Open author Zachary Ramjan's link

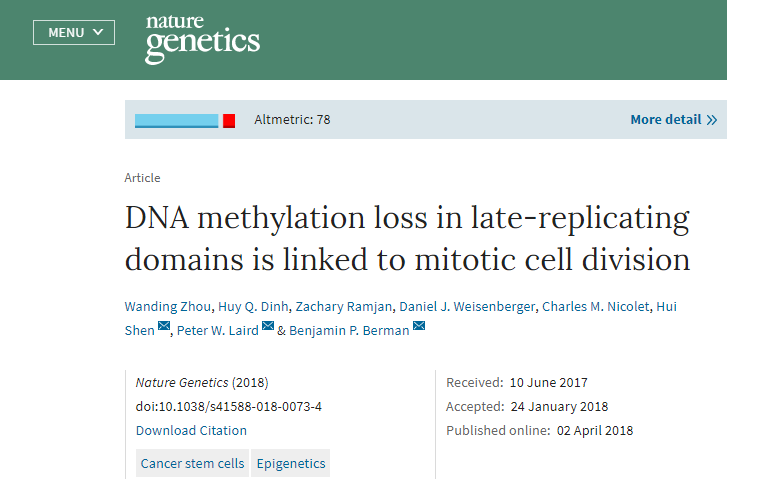coord(343,307)
